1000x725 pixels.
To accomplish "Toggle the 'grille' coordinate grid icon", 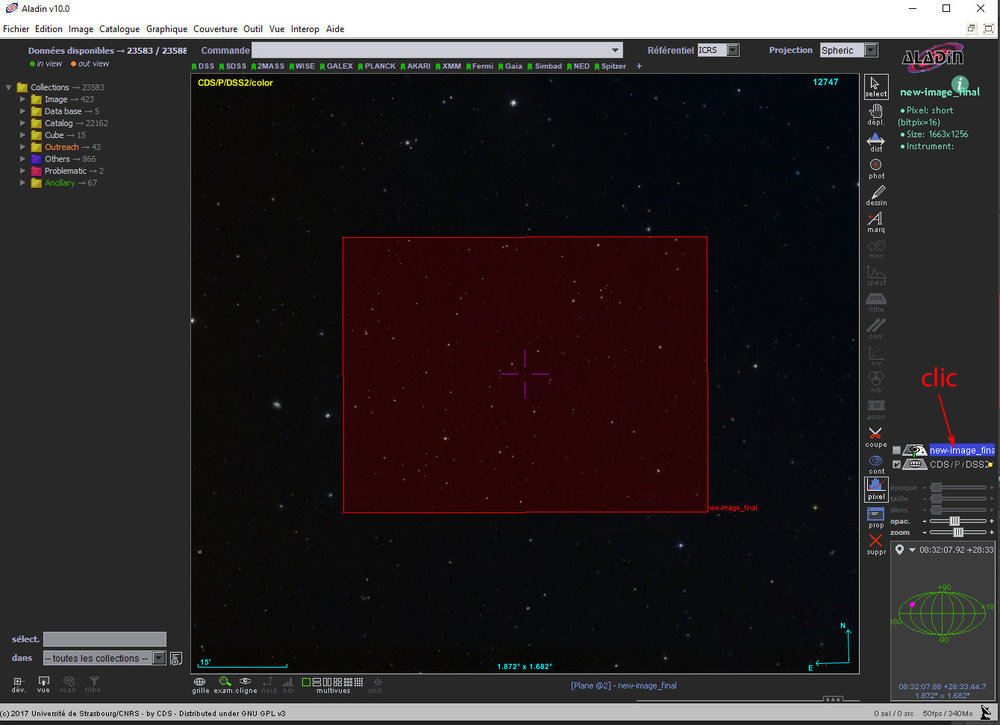I will coord(200,681).
